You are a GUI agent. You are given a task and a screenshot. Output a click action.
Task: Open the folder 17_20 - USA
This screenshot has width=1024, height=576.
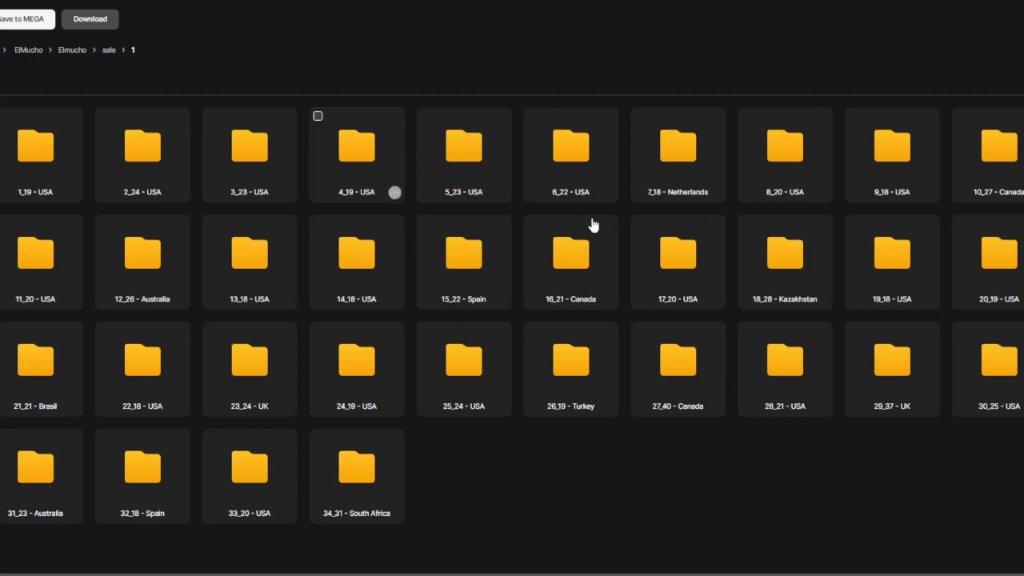pyautogui.click(x=678, y=262)
